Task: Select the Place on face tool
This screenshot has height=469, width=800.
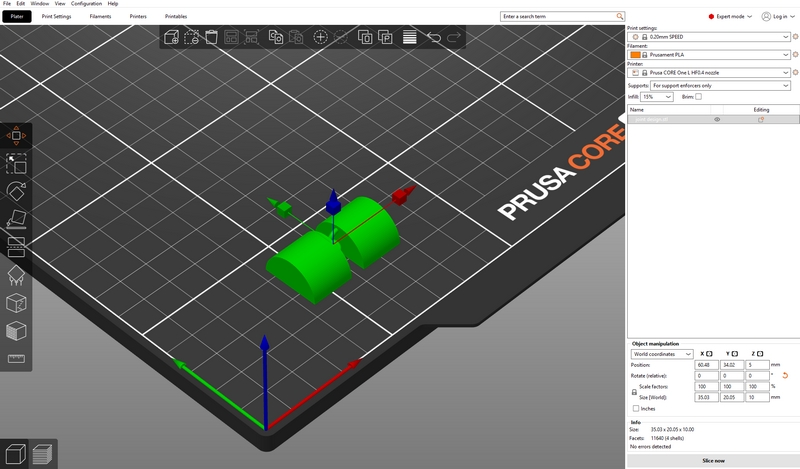Action: coord(16,219)
